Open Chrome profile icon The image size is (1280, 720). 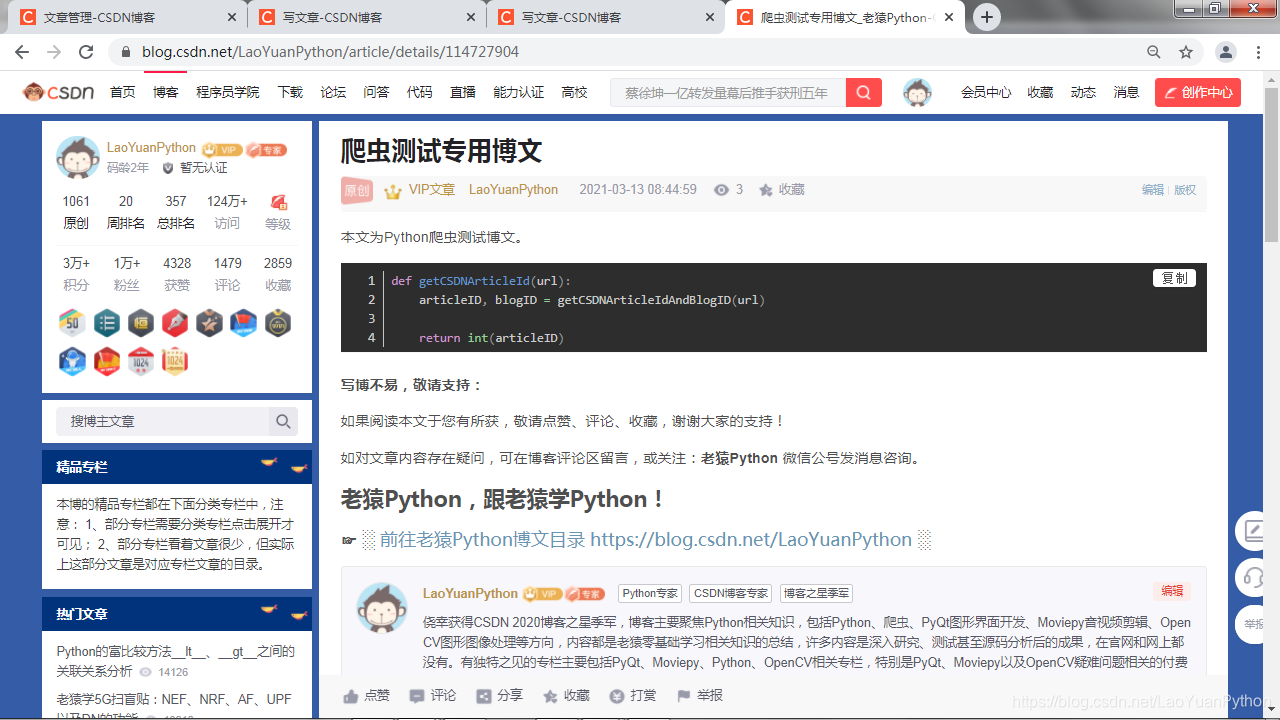coord(1225,52)
